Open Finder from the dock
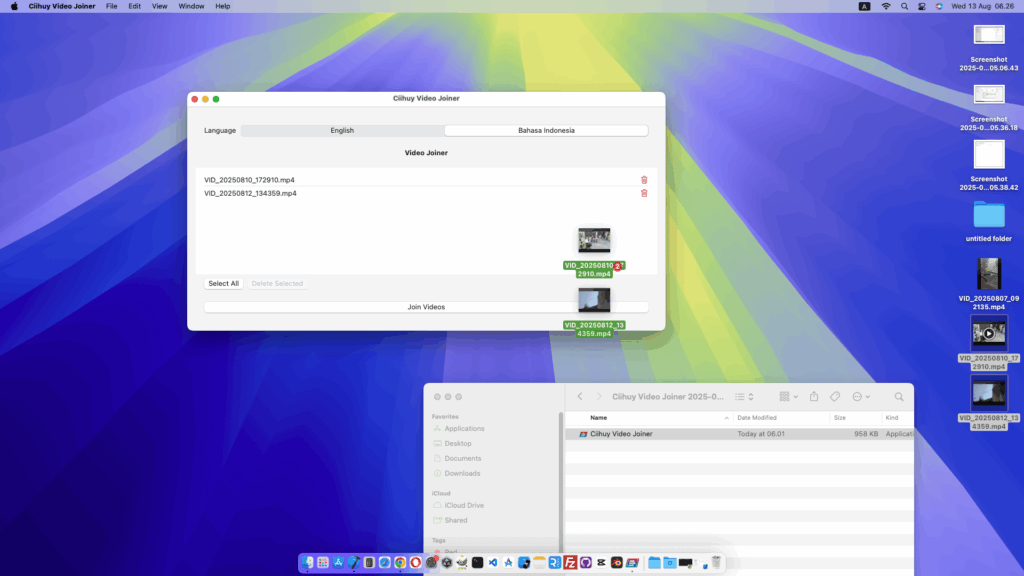1024x576 pixels. (307, 563)
